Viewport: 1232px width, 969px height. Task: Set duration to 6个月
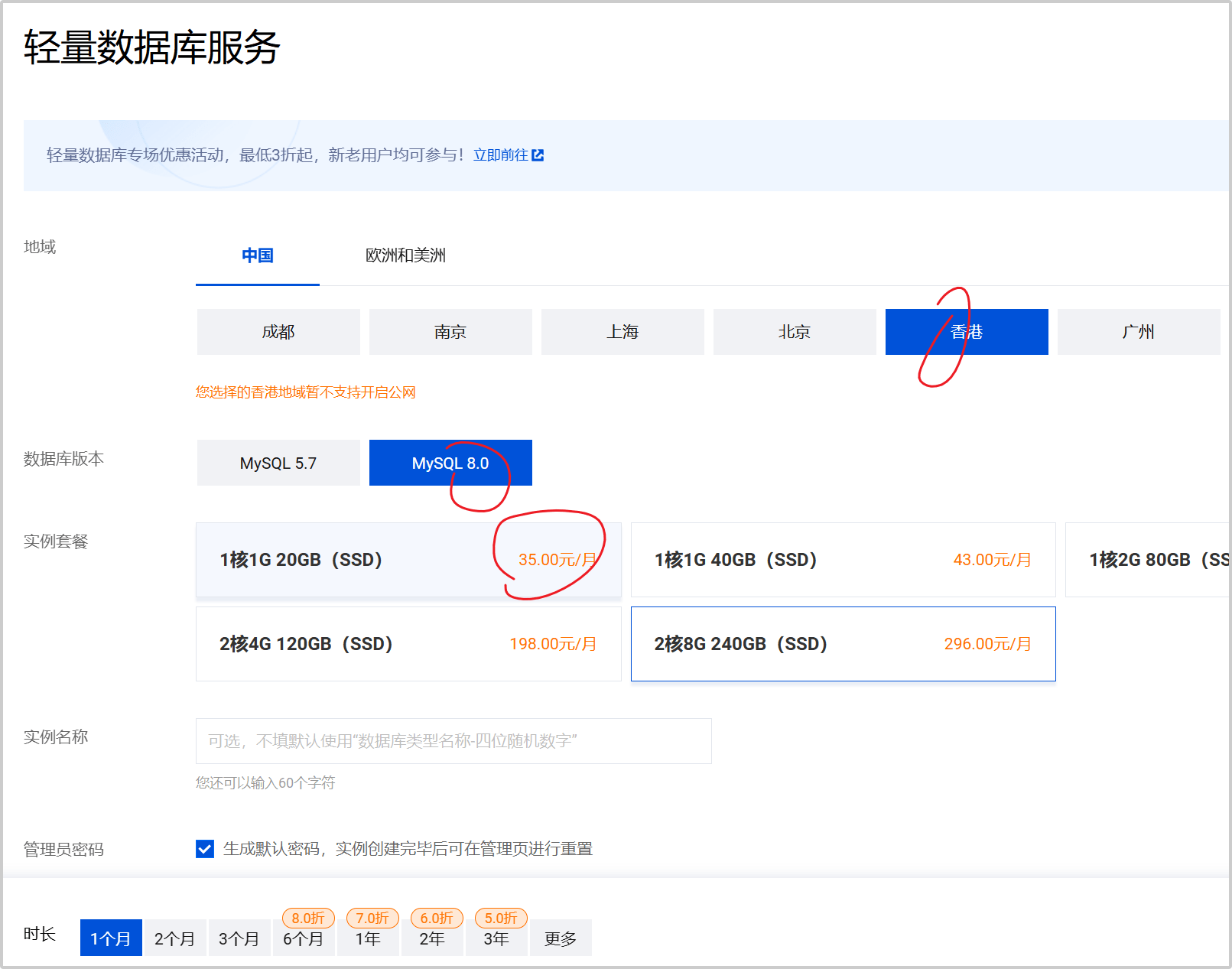click(x=303, y=938)
